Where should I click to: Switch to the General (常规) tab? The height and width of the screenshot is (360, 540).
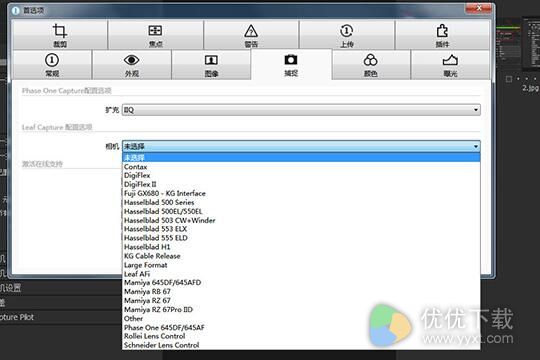[52, 65]
